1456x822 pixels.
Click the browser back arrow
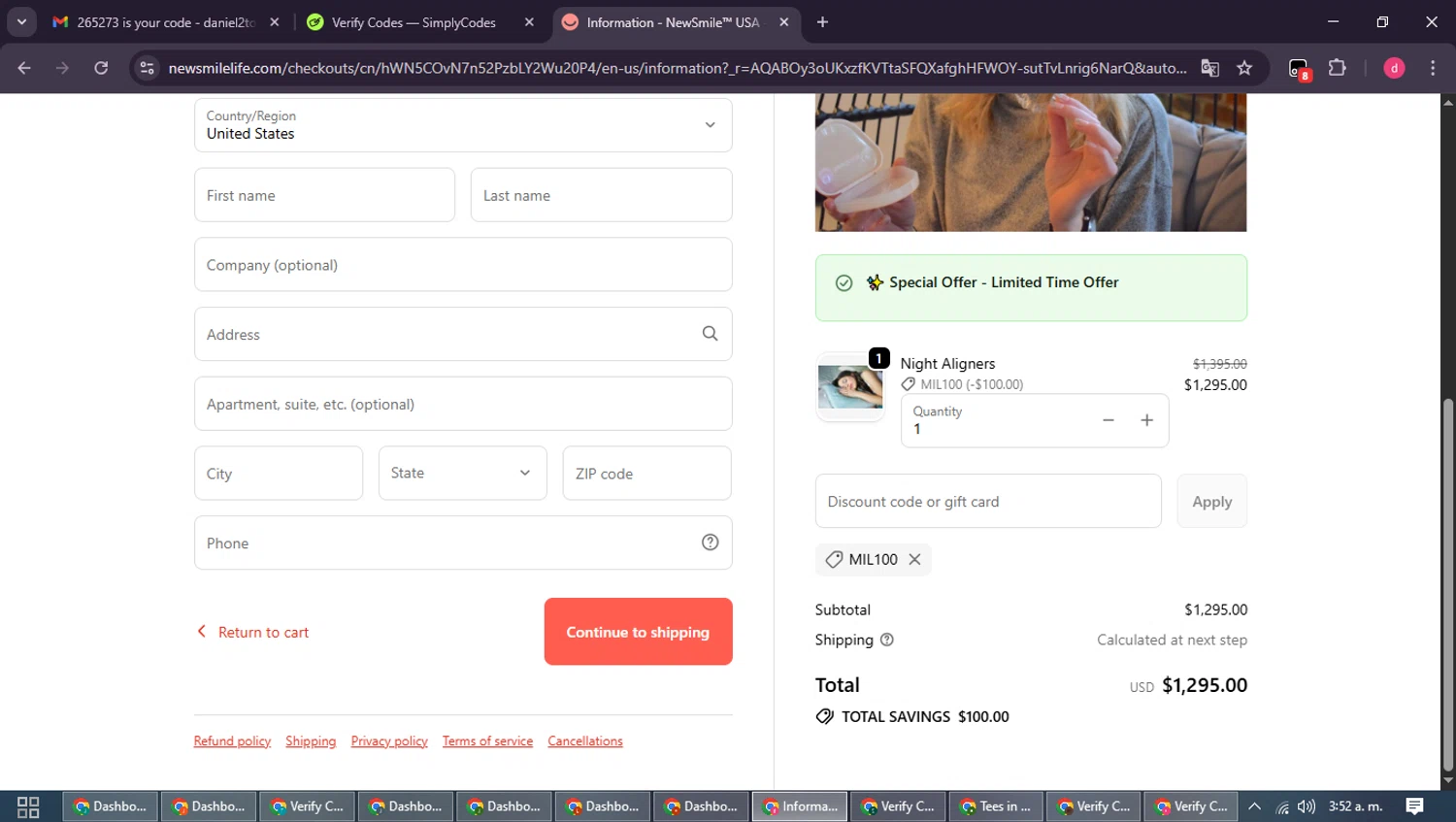[24, 68]
